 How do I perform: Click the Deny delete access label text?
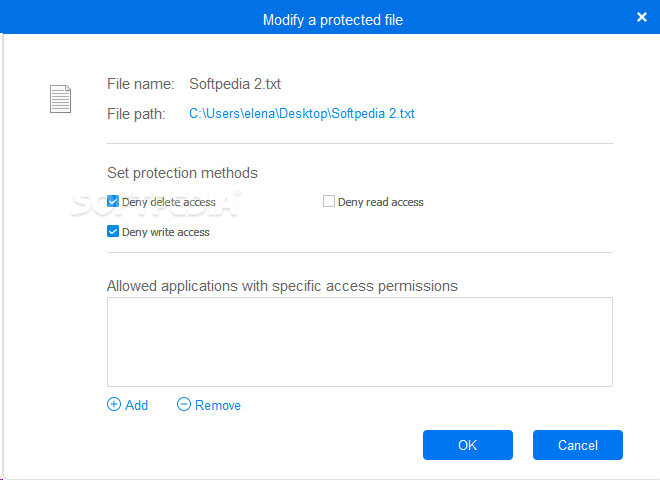(168, 202)
